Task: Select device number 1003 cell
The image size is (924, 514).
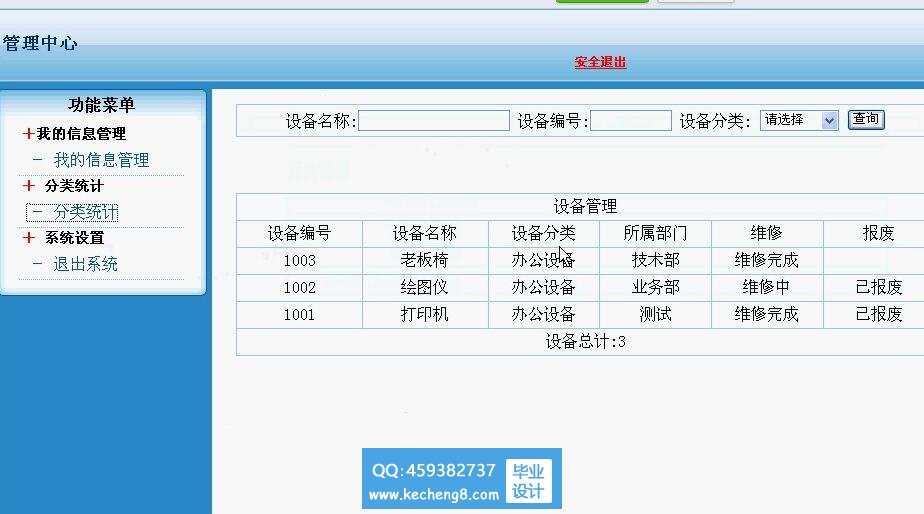Action: (x=299, y=261)
